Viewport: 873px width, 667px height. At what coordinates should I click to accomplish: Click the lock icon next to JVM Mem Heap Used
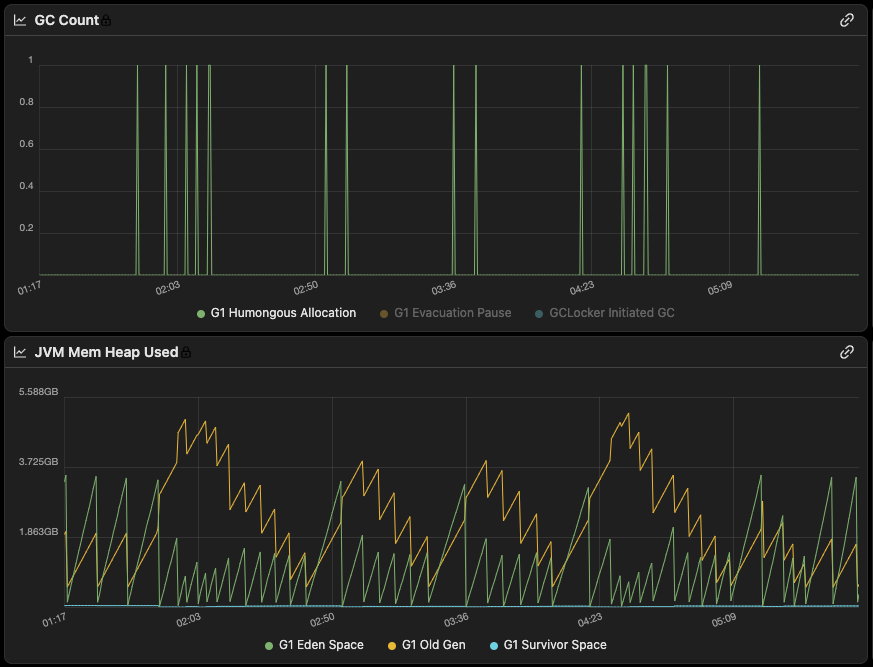[186, 352]
